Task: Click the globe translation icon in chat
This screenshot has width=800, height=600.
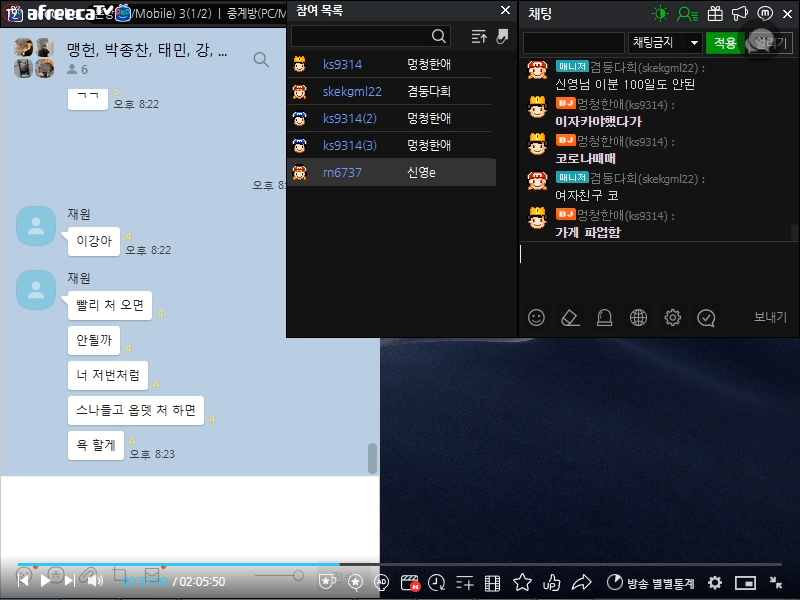Action: (638, 318)
